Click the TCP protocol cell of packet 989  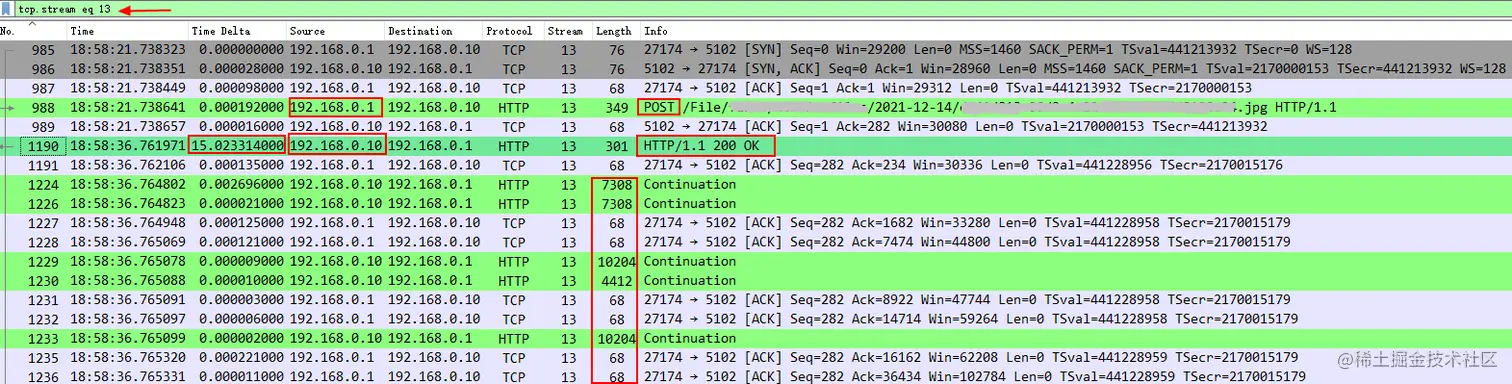(x=514, y=126)
